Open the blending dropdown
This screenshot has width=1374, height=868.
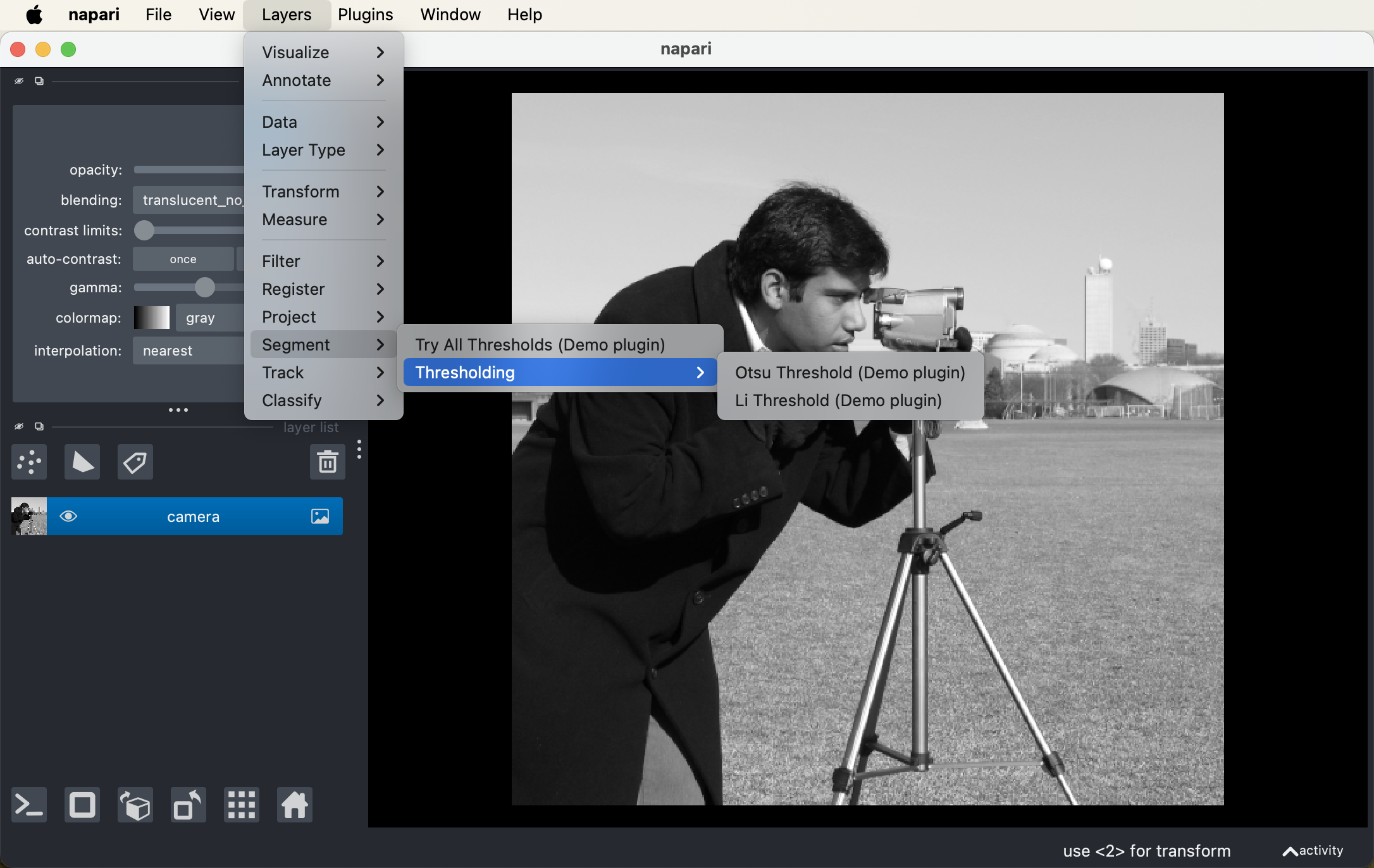point(189,199)
